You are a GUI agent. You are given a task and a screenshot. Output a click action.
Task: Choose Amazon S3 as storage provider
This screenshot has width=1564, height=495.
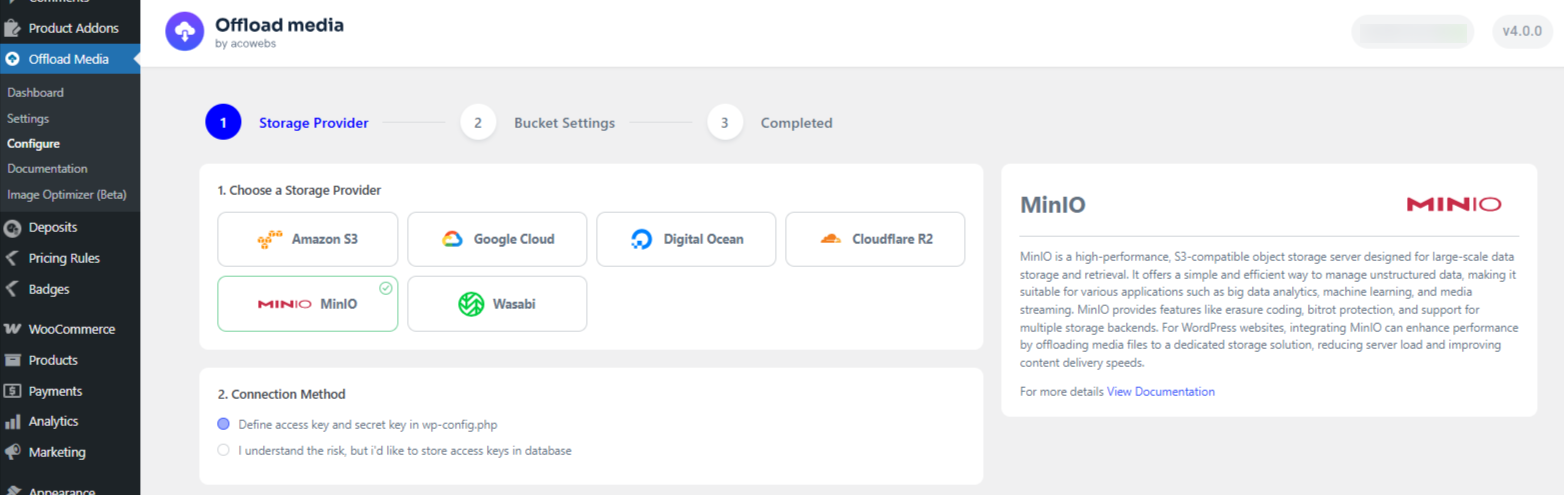coord(308,239)
